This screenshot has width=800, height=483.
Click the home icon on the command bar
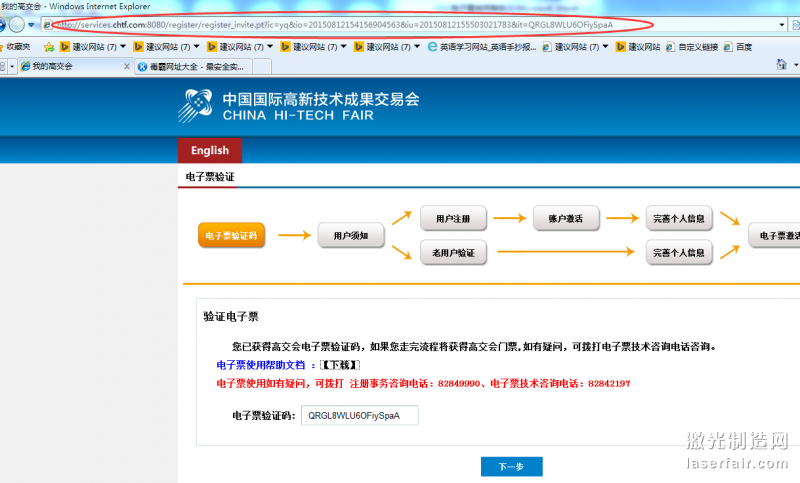point(783,65)
